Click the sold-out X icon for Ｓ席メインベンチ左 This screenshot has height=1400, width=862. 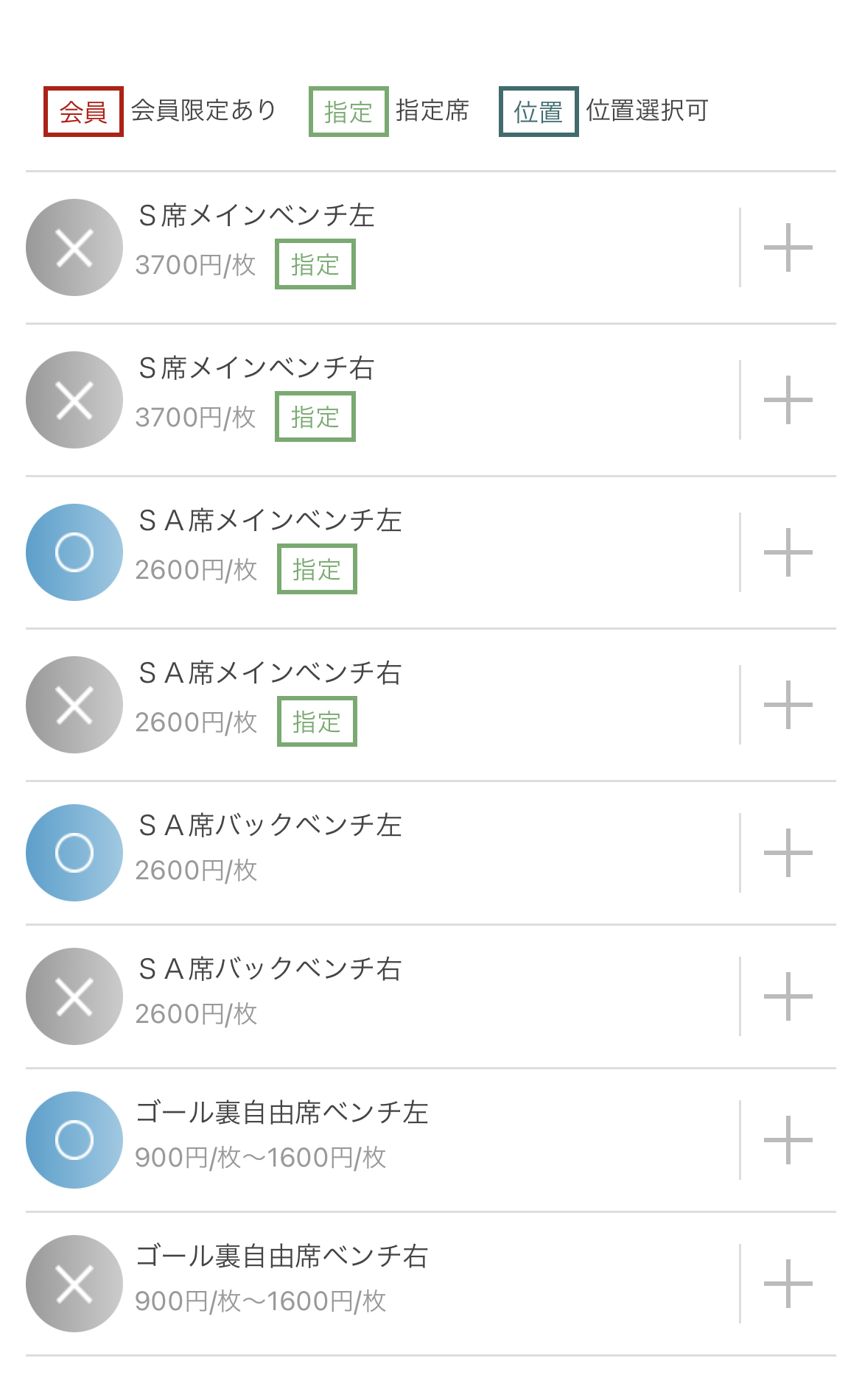point(74,247)
